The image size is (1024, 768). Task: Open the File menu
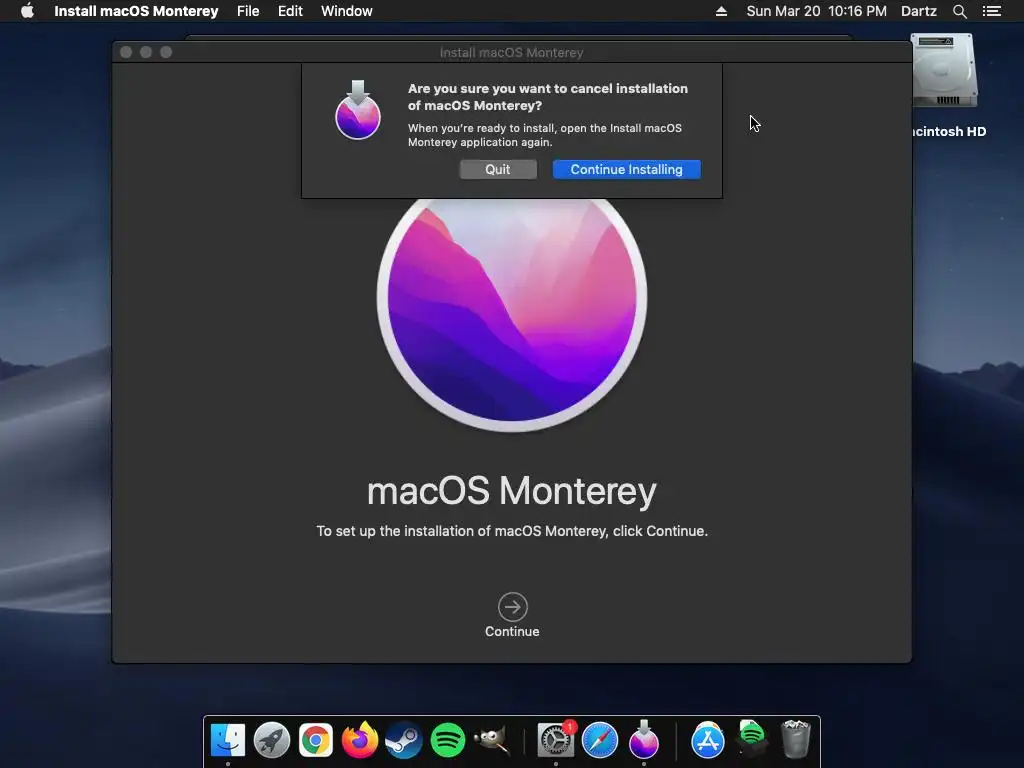coord(248,11)
